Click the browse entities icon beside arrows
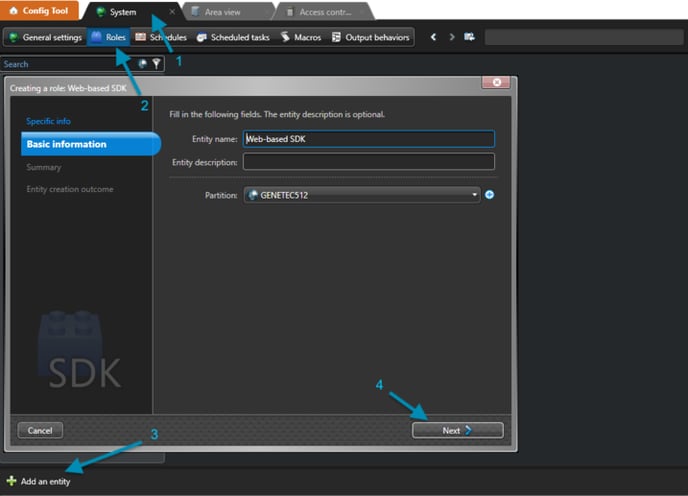Screen dimensions: 688x496 click(469, 37)
